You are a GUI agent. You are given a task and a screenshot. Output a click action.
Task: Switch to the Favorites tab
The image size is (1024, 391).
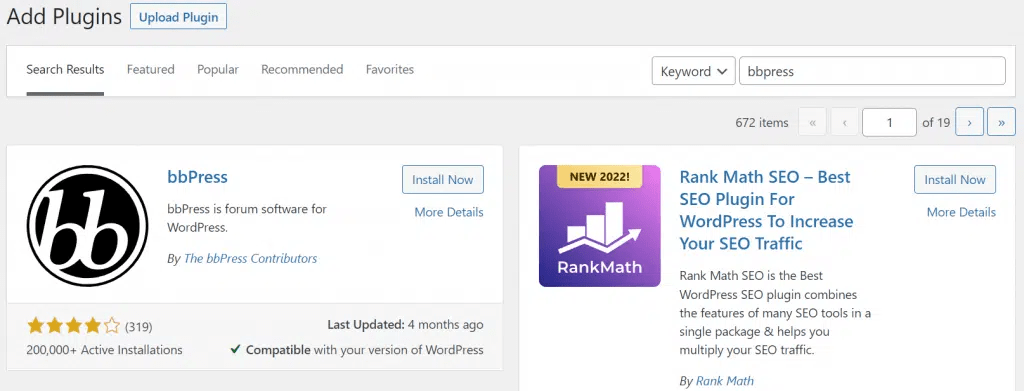pyautogui.click(x=390, y=69)
